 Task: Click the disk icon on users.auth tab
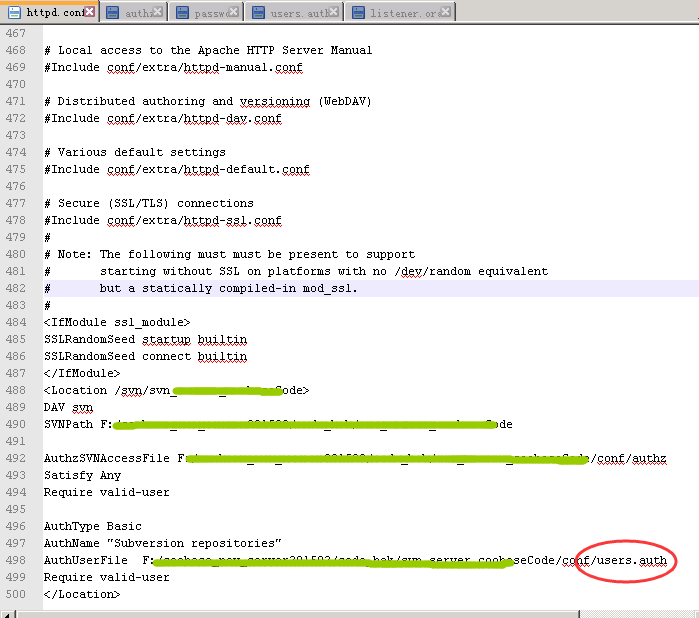point(258,12)
